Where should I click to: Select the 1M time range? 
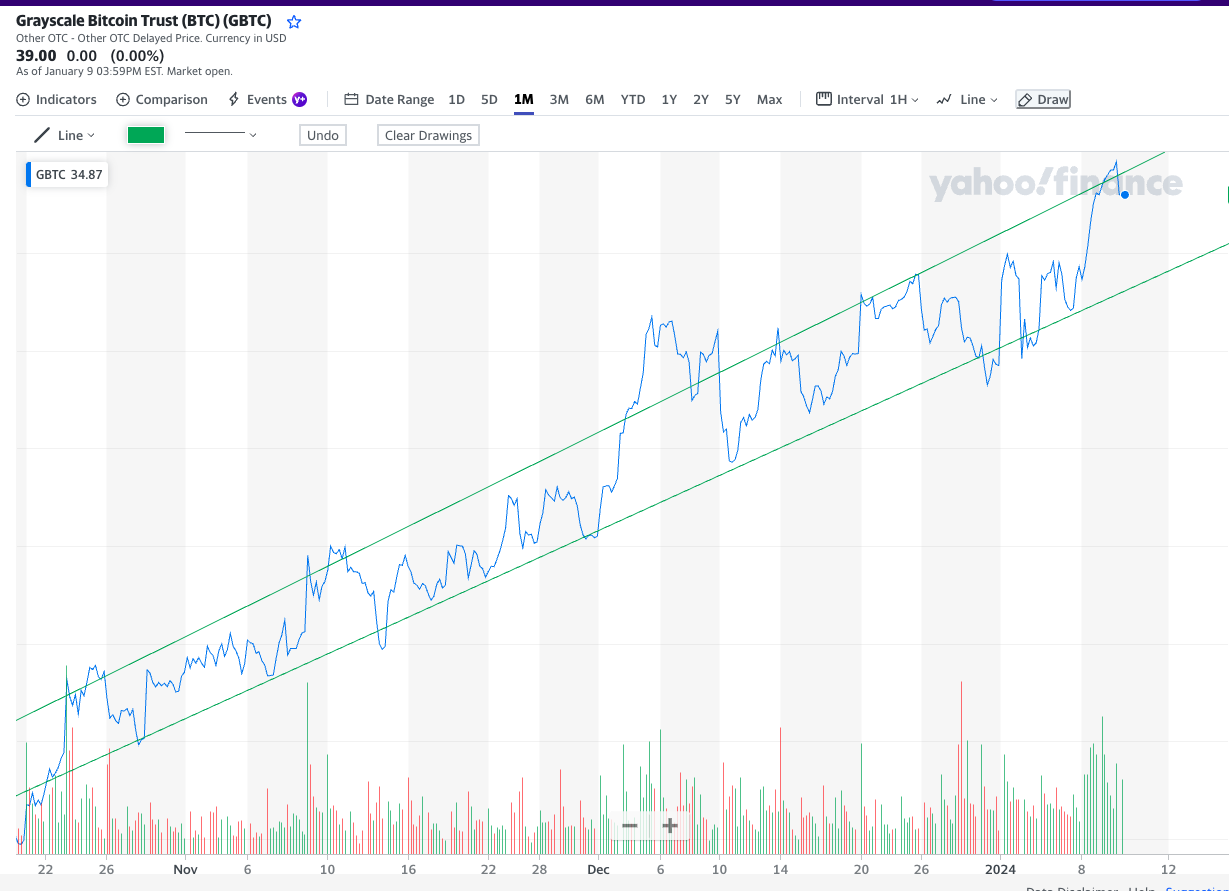pyautogui.click(x=524, y=99)
